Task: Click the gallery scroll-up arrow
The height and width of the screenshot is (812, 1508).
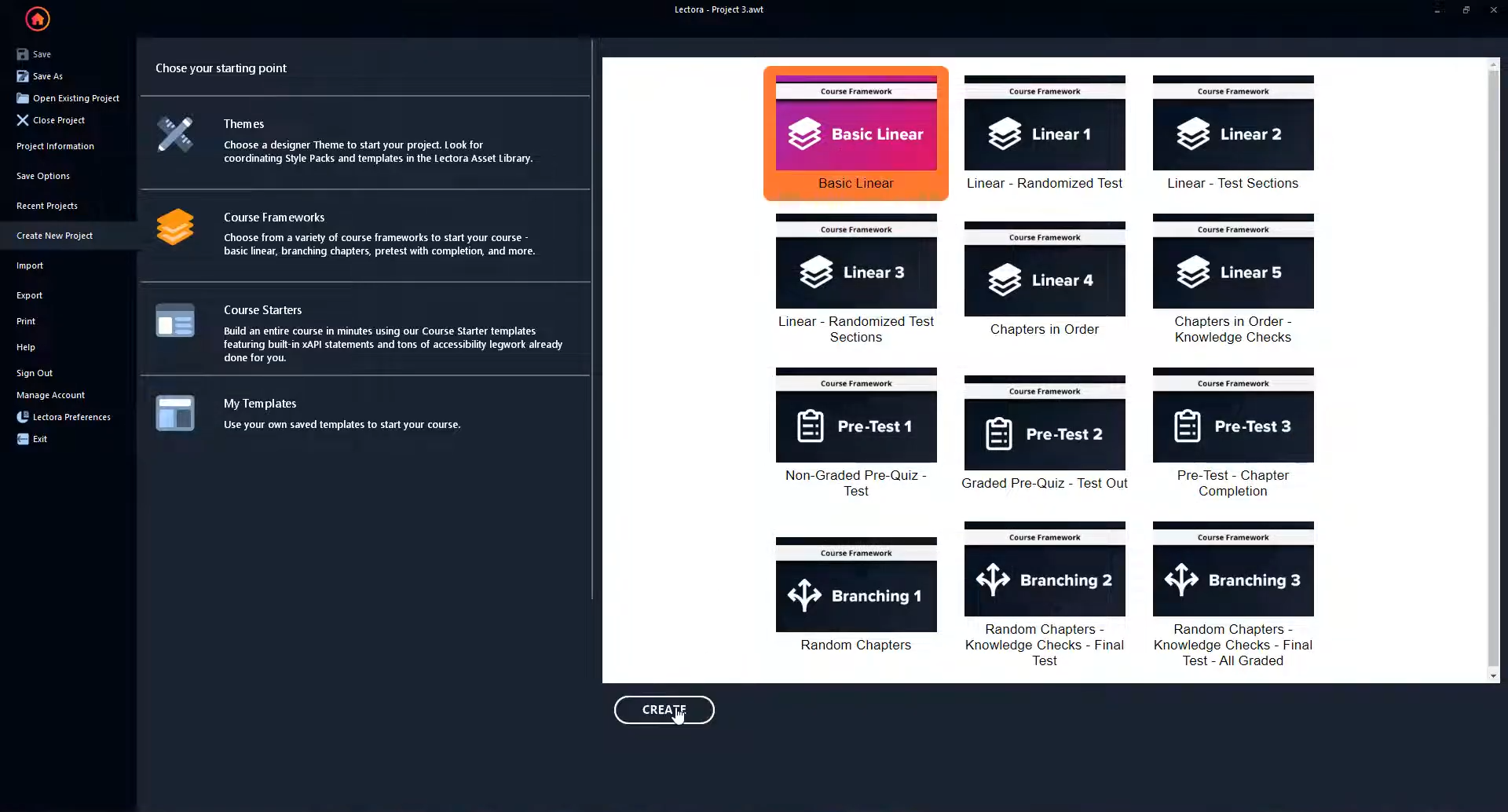Action: pyautogui.click(x=1493, y=64)
